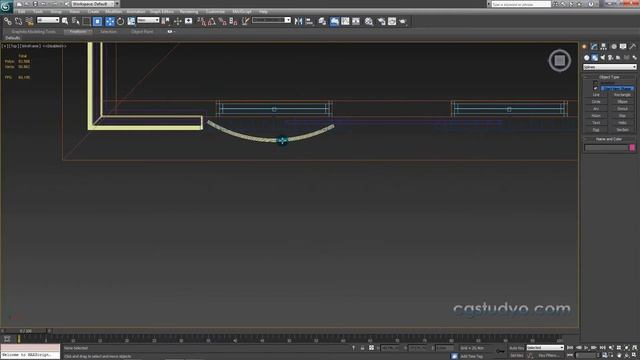Open Select by Name dialog

(76, 21)
